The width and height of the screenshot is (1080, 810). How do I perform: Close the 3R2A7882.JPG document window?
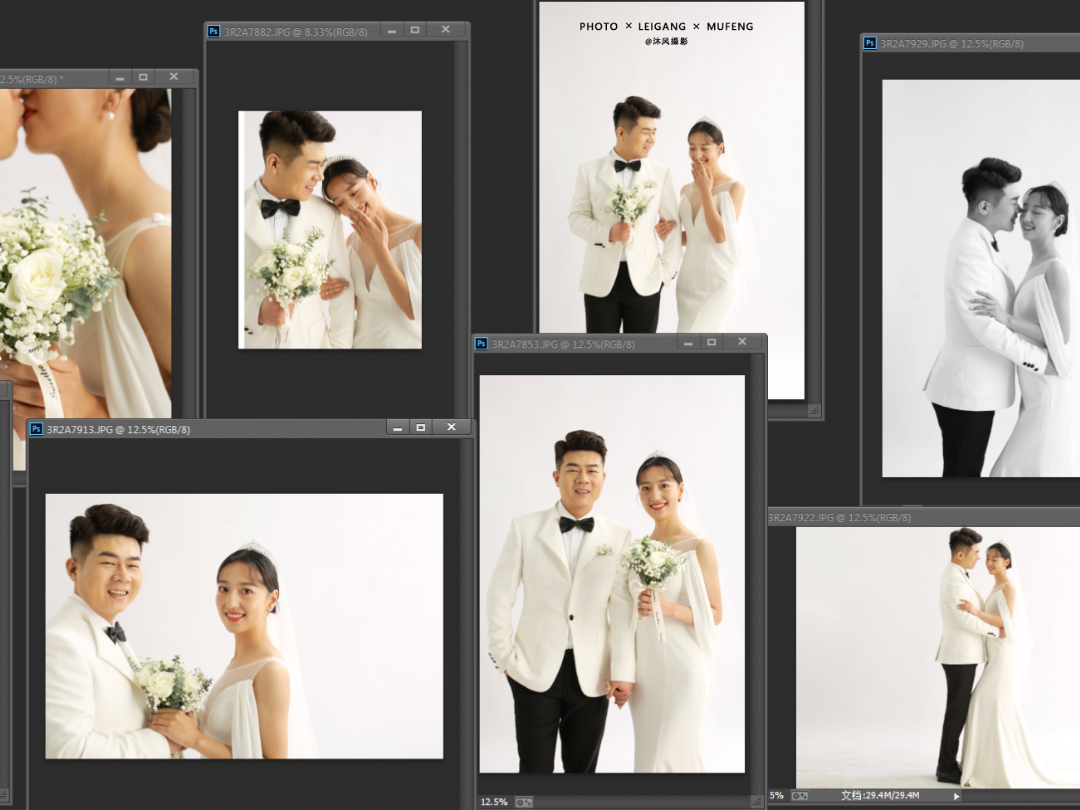[446, 30]
